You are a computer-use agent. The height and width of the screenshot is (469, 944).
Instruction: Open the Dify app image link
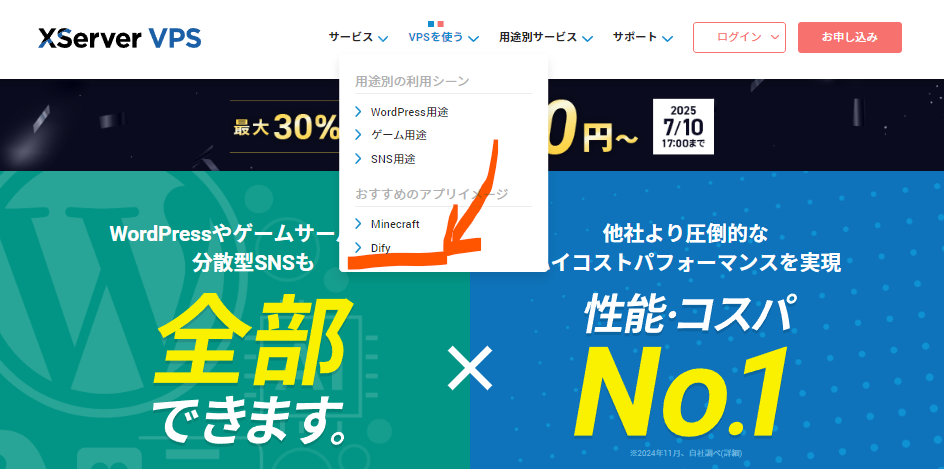pyautogui.click(x=380, y=247)
